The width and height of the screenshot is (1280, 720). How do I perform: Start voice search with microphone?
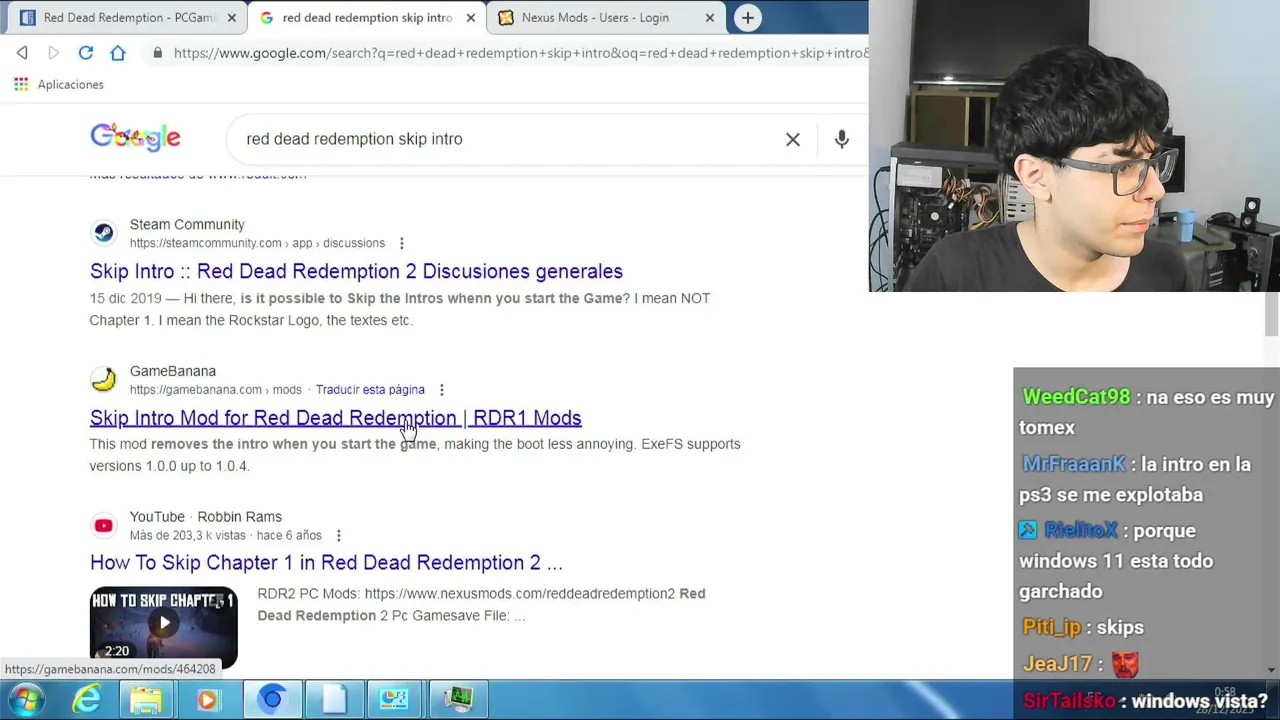pos(842,139)
